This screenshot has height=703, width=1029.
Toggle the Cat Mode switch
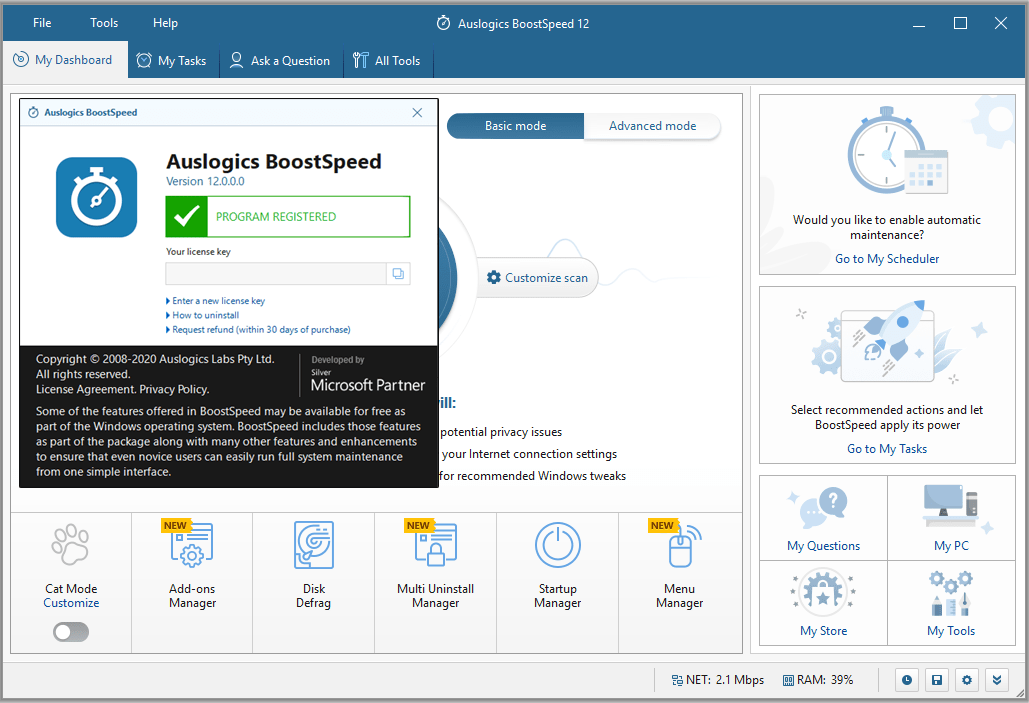coord(71,632)
